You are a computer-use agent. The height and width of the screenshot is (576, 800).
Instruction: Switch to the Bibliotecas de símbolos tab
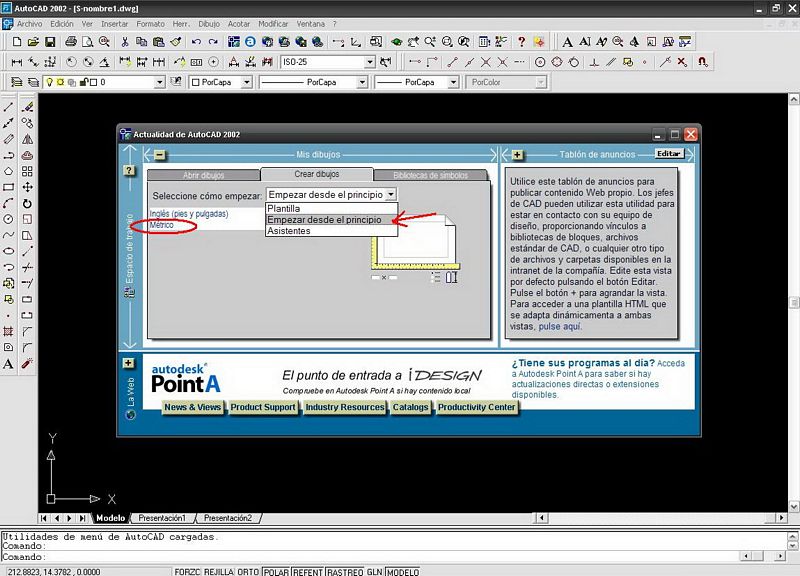[430, 175]
